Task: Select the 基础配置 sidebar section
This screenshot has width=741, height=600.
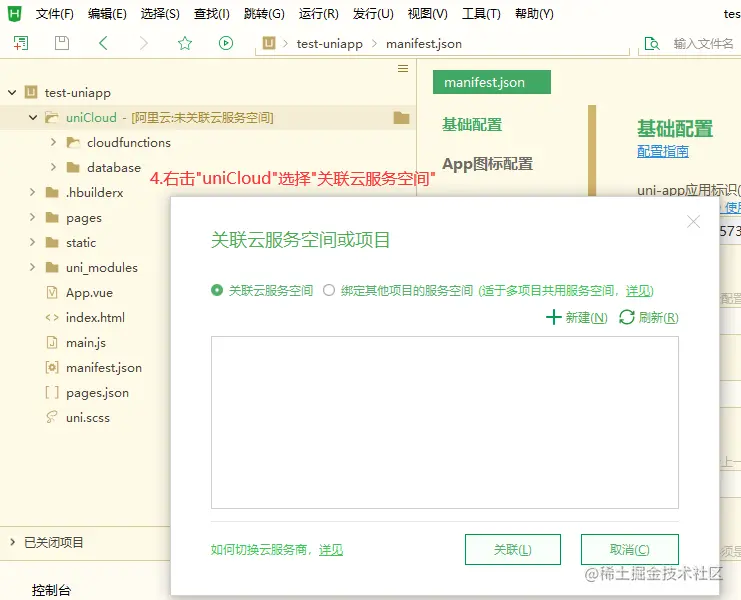Action: pyautogui.click(x=472, y=125)
